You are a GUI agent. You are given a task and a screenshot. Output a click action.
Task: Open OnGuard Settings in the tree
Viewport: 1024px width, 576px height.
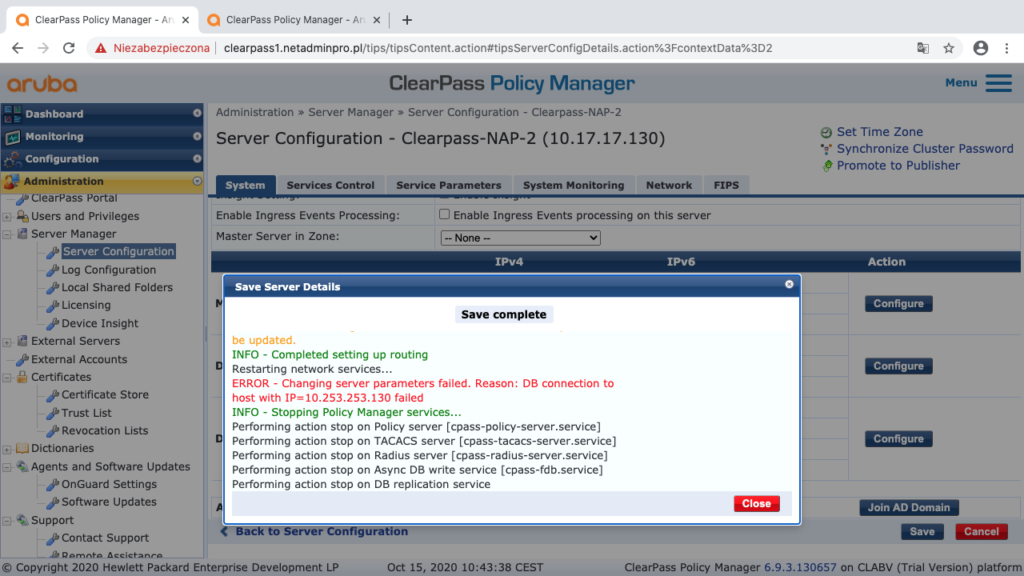pyautogui.click(x=109, y=484)
